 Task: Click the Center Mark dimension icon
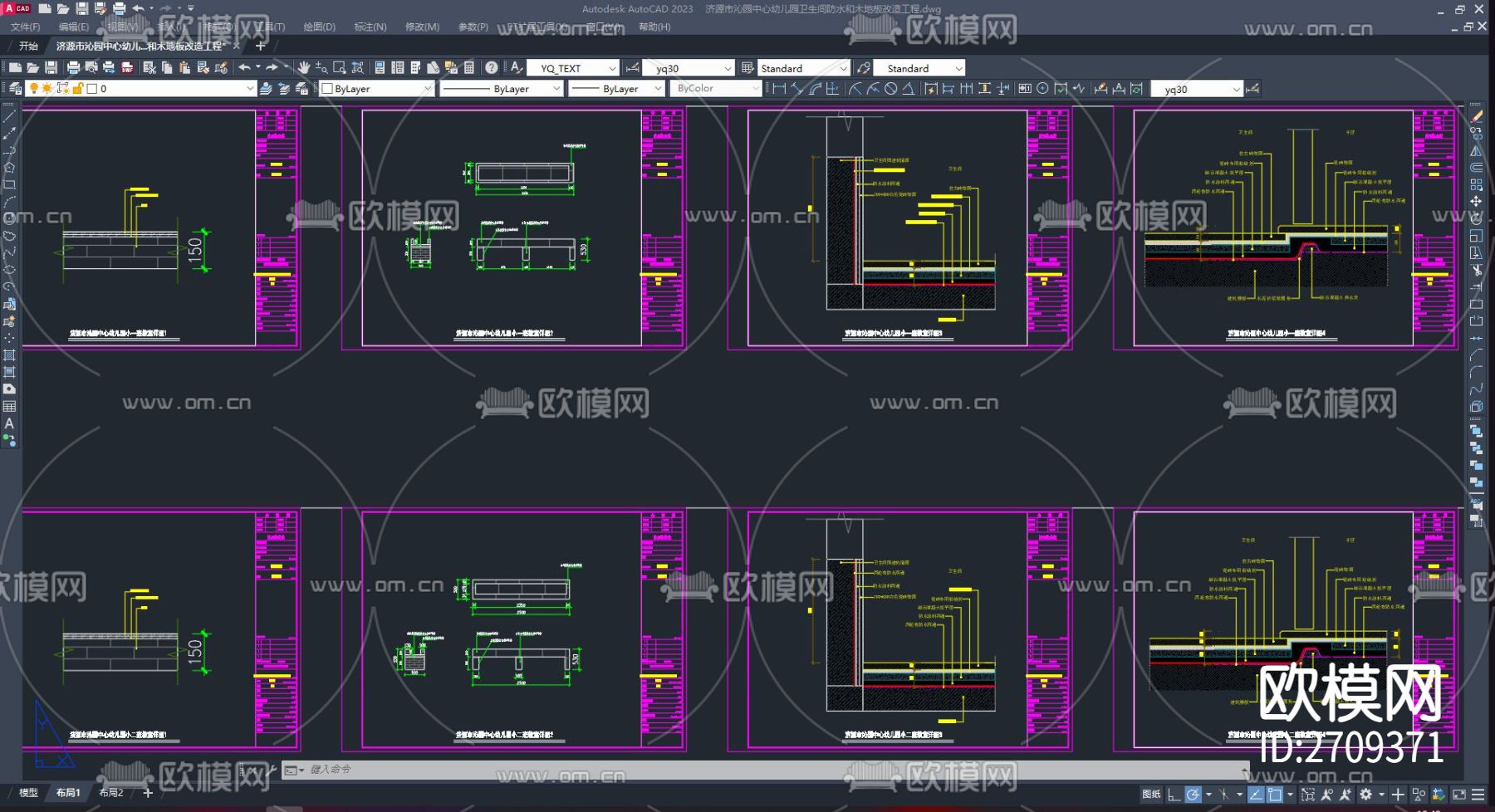(1042, 88)
